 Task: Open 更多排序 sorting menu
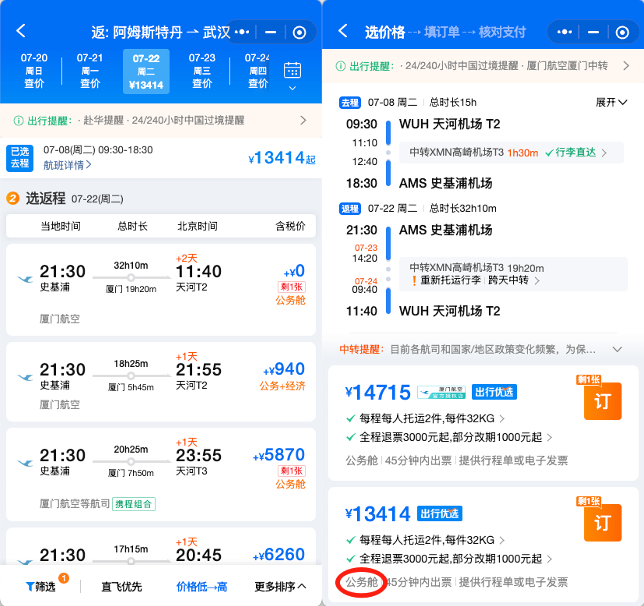point(280,587)
